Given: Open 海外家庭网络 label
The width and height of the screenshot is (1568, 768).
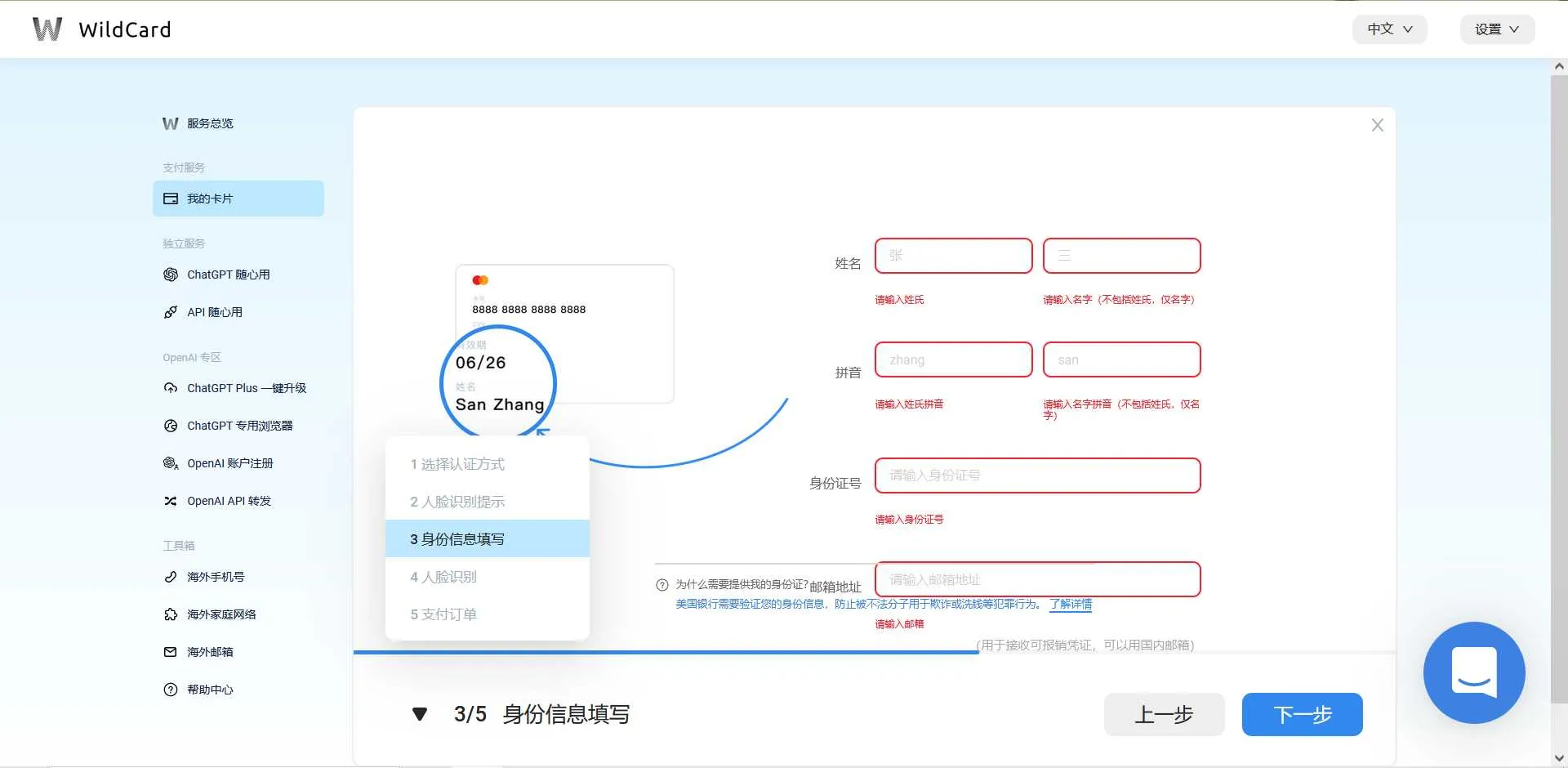Looking at the screenshot, I should [x=221, y=614].
